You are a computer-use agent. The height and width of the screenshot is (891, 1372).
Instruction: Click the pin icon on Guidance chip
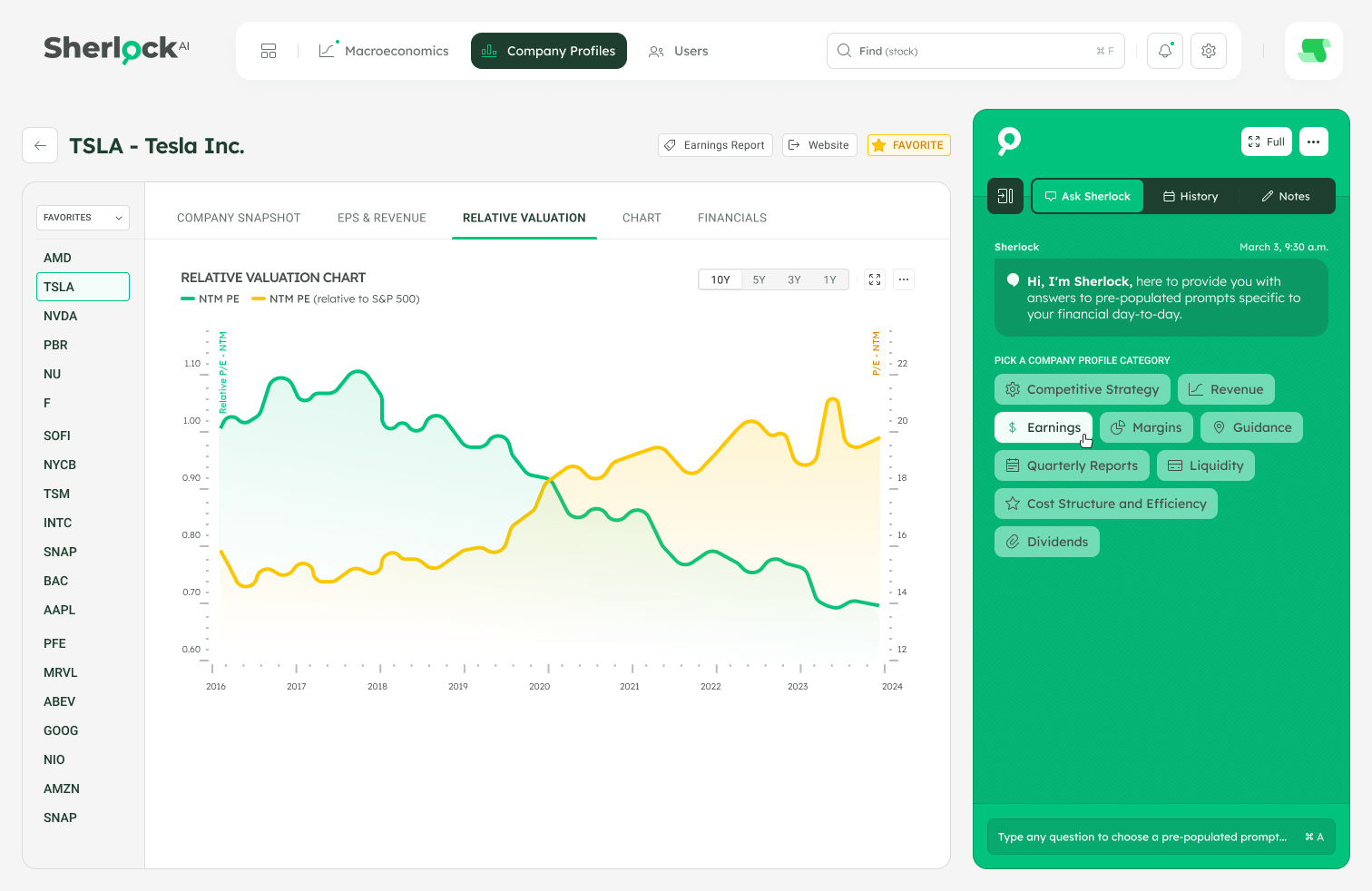(1219, 427)
